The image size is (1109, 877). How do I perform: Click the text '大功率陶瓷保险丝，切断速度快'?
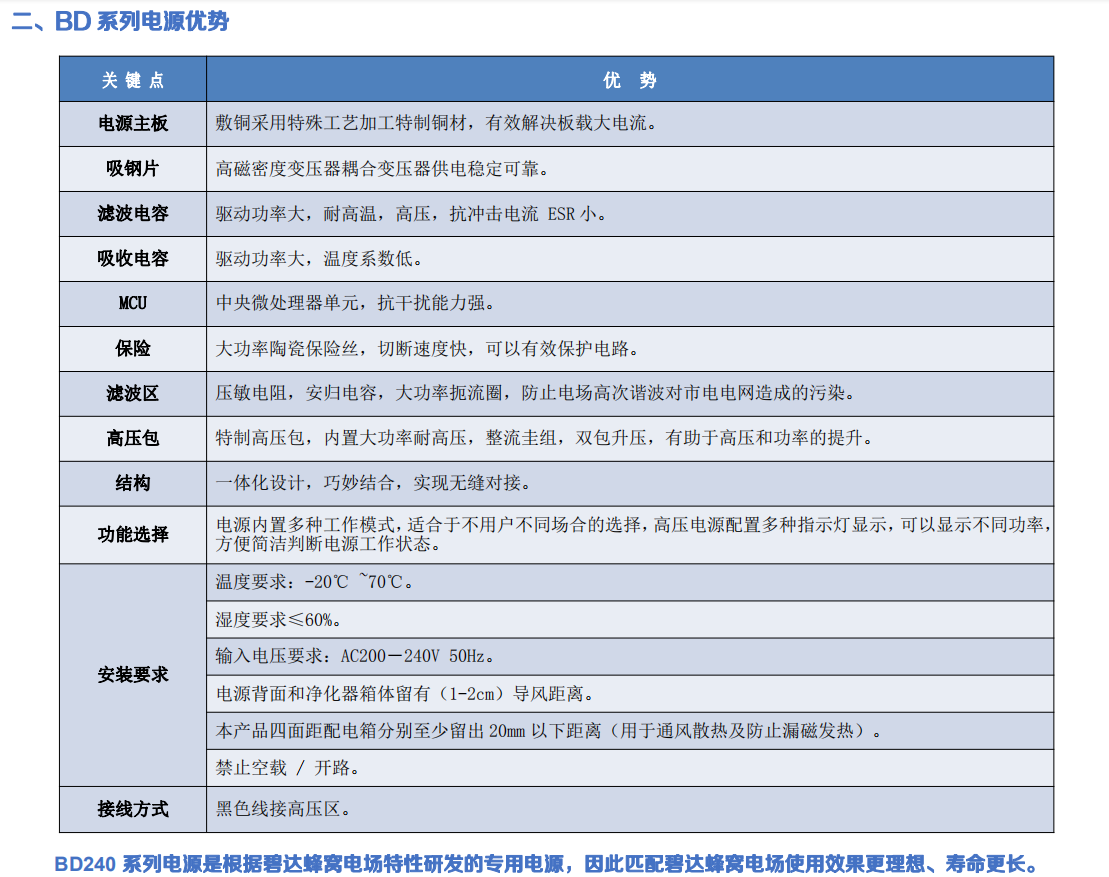(x=342, y=348)
